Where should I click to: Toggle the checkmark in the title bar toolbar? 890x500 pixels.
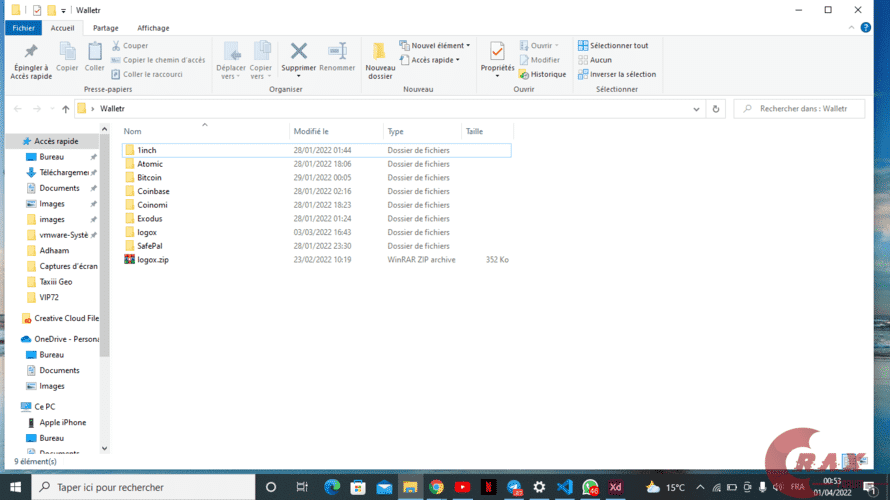(37, 10)
